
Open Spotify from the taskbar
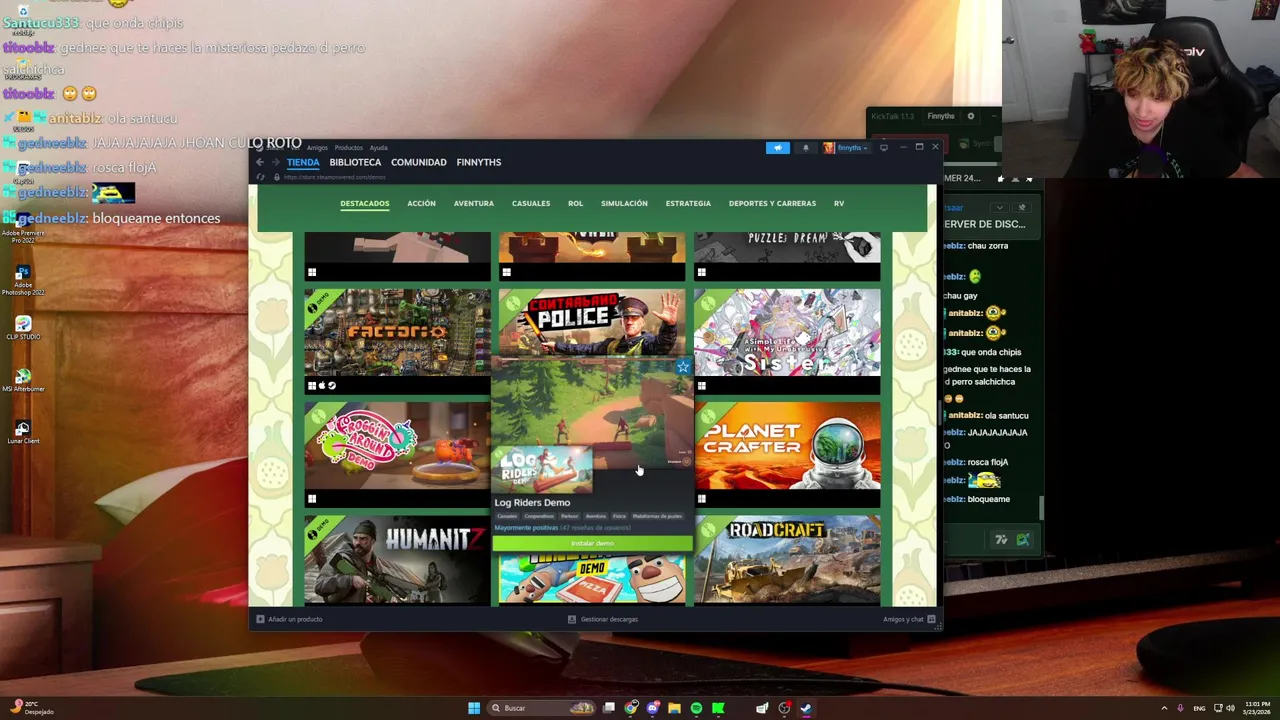pos(696,708)
